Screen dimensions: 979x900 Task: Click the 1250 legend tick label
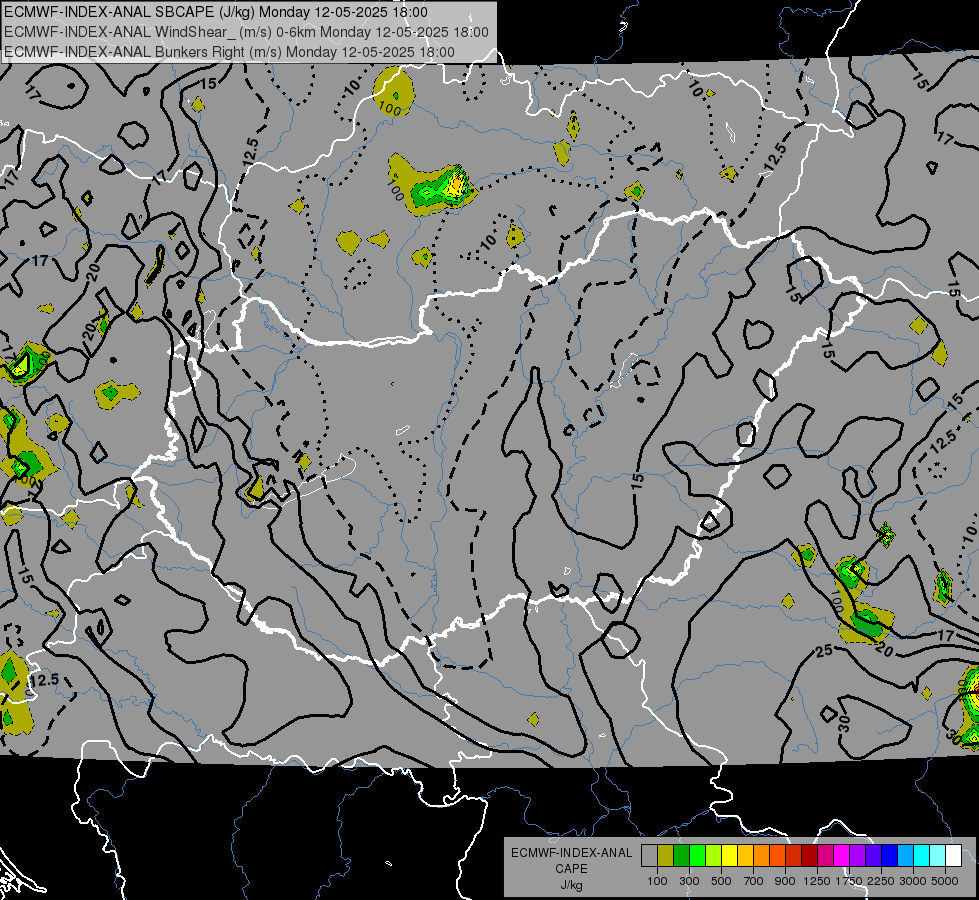(x=817, y=881)
